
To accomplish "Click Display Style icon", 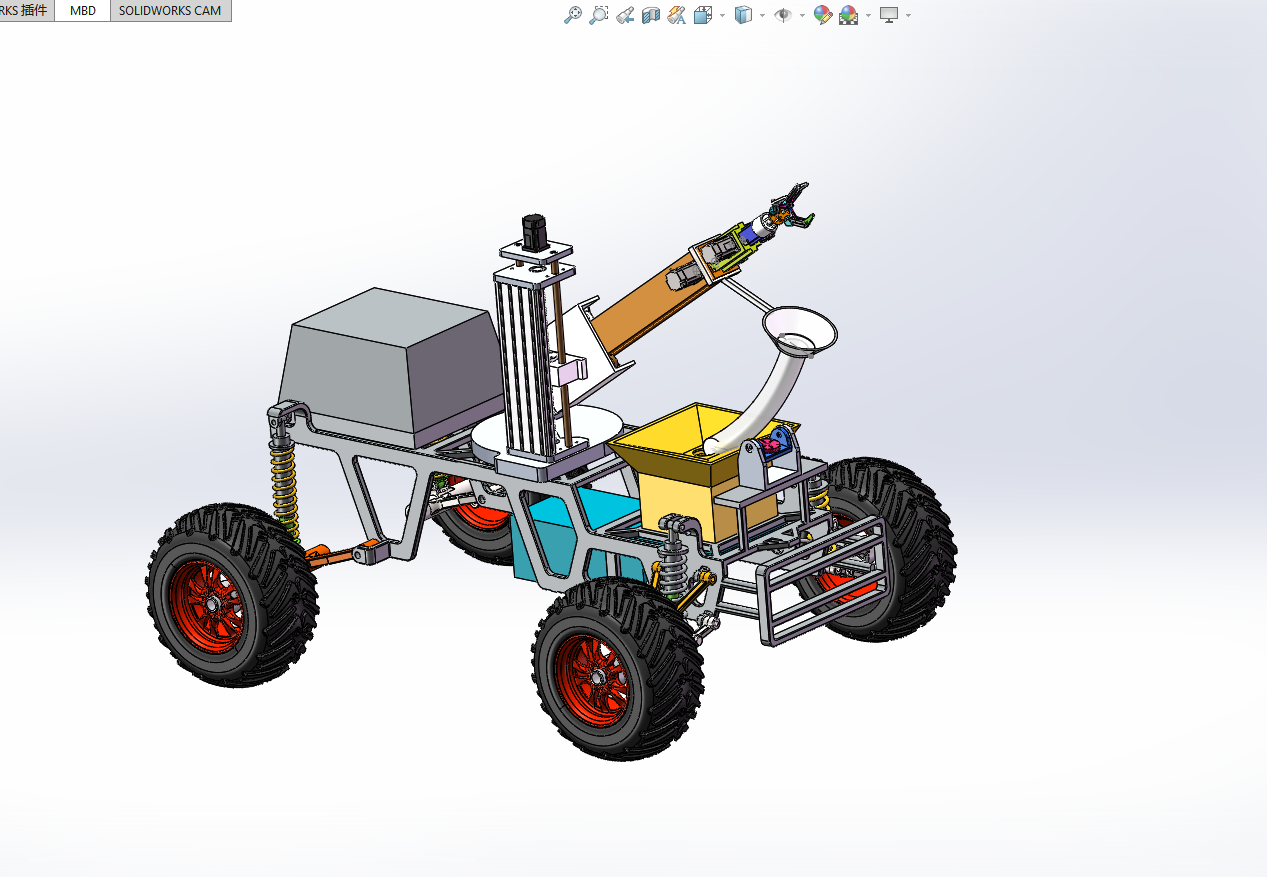I will pos(743,15).
